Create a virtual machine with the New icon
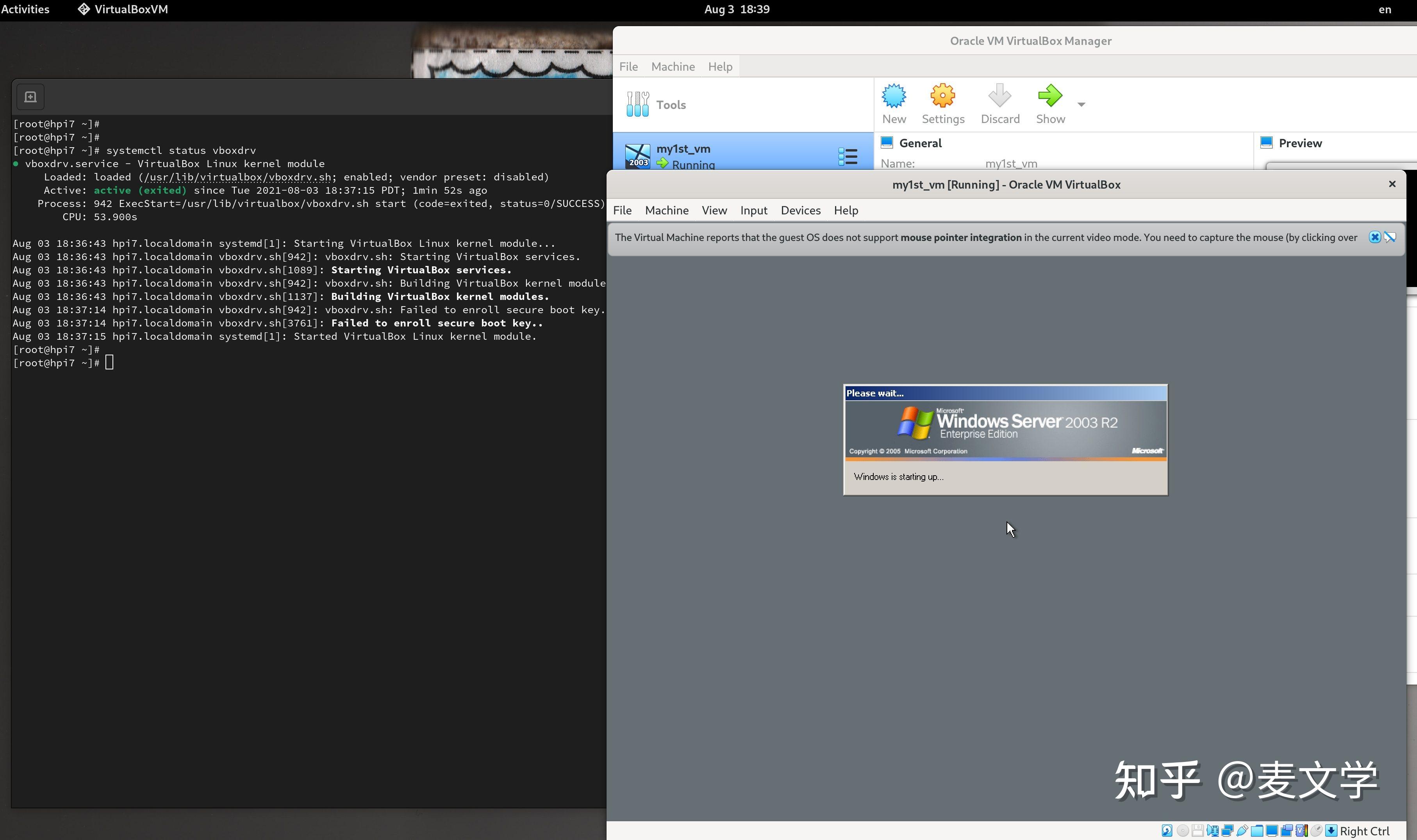This screenshot has height=840, width=1417. click(x=893, y=103)
